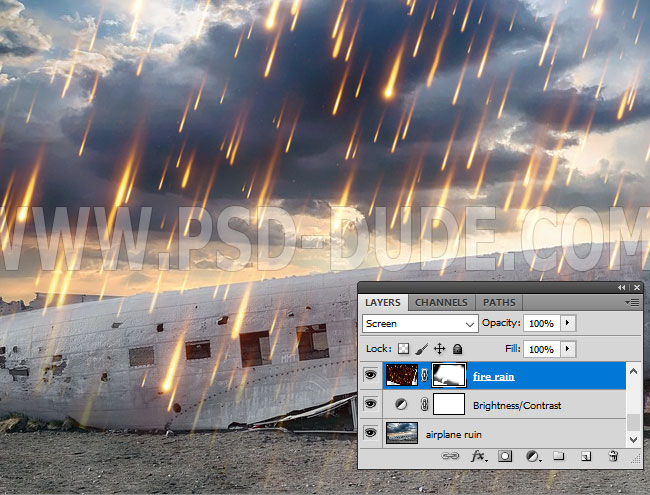Open the Screen blend mode dropdown
Image resolution: width=650 pixels, height=495 pixels.
pos(419,324)
